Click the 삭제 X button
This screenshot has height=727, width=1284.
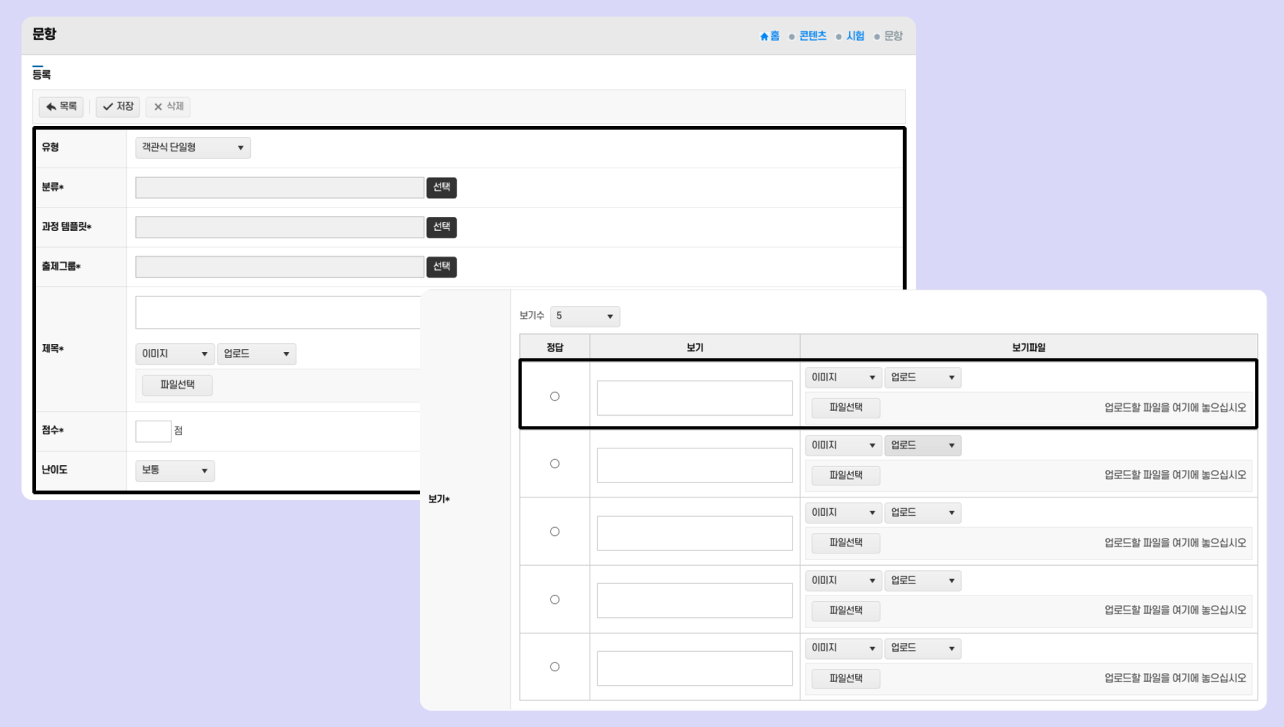(167, 107)
